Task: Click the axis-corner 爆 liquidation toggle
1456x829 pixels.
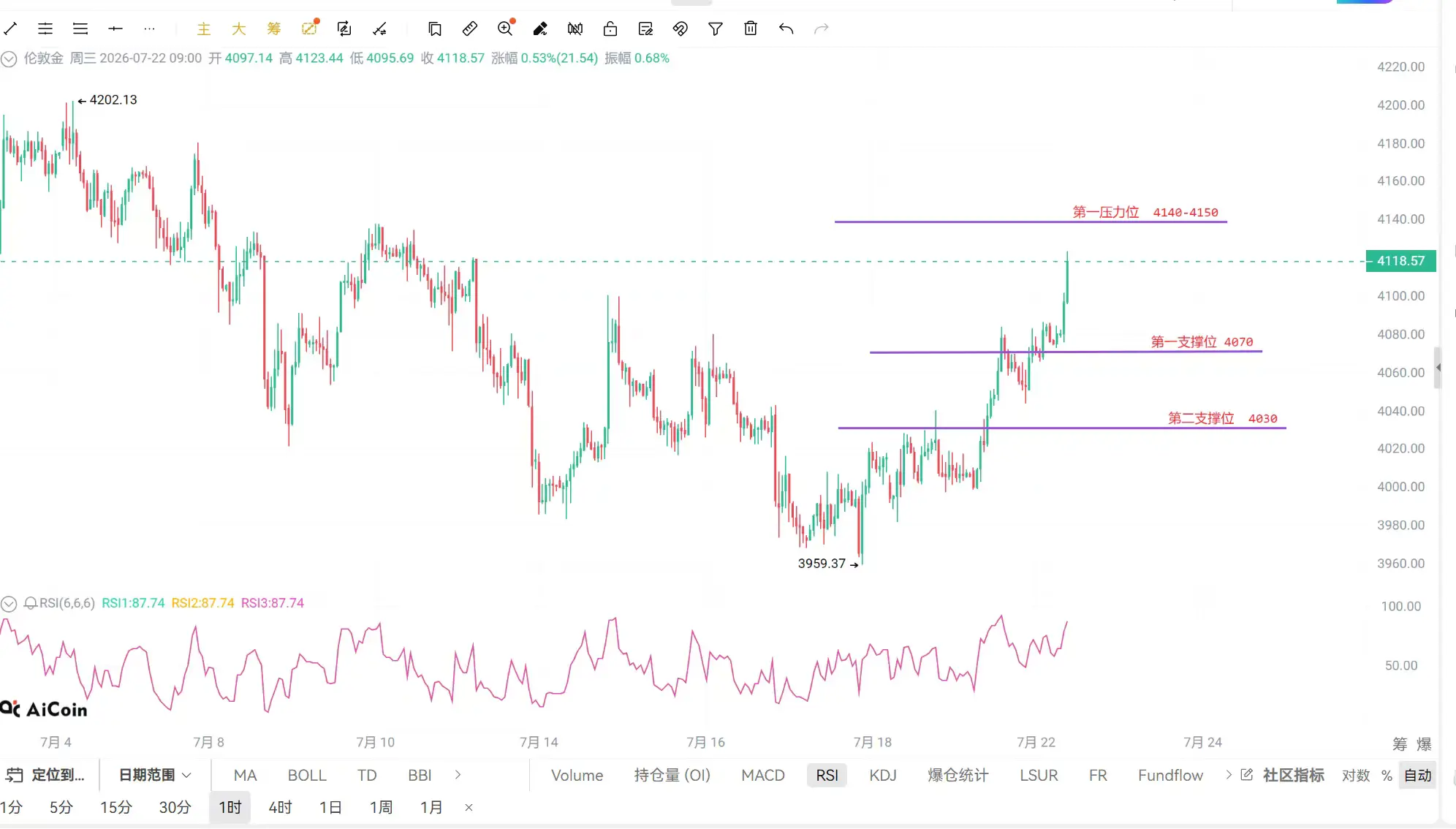Action: pos(1424,744)
